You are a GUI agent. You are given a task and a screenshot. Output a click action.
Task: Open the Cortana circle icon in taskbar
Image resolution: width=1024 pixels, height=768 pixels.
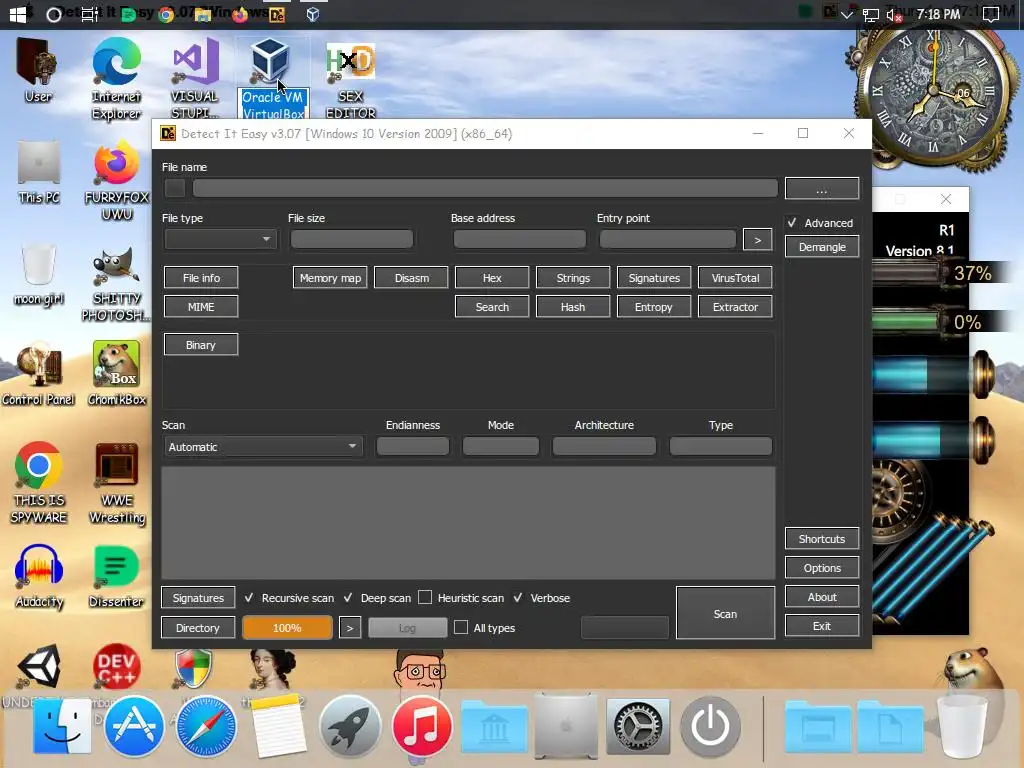click(54, 14)
